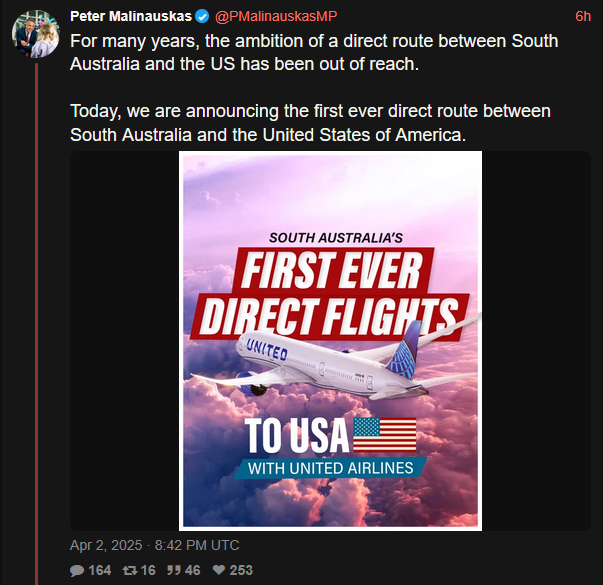
Task: Open the @PMalinauskasMP handle link
Action: pyautogui.click(x=276, y=17)
